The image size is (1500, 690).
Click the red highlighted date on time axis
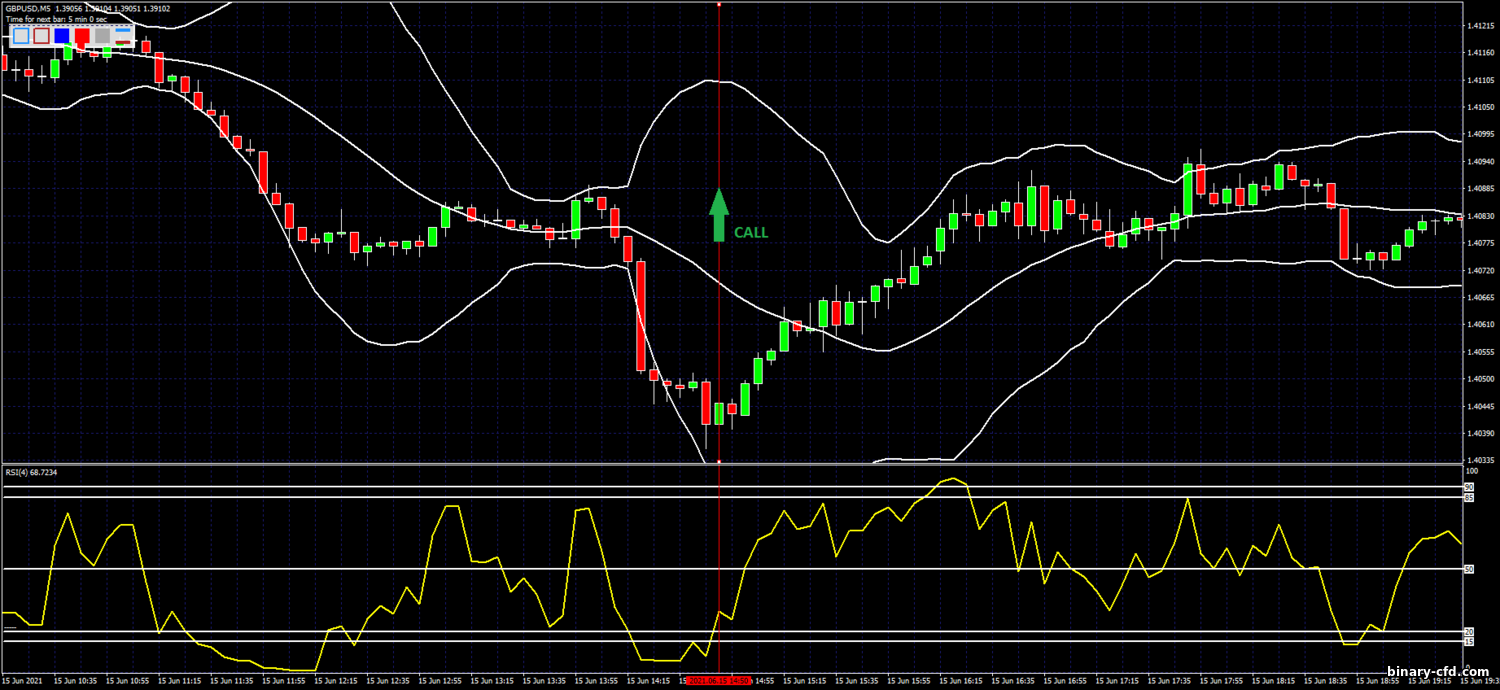tap(719, 681)
